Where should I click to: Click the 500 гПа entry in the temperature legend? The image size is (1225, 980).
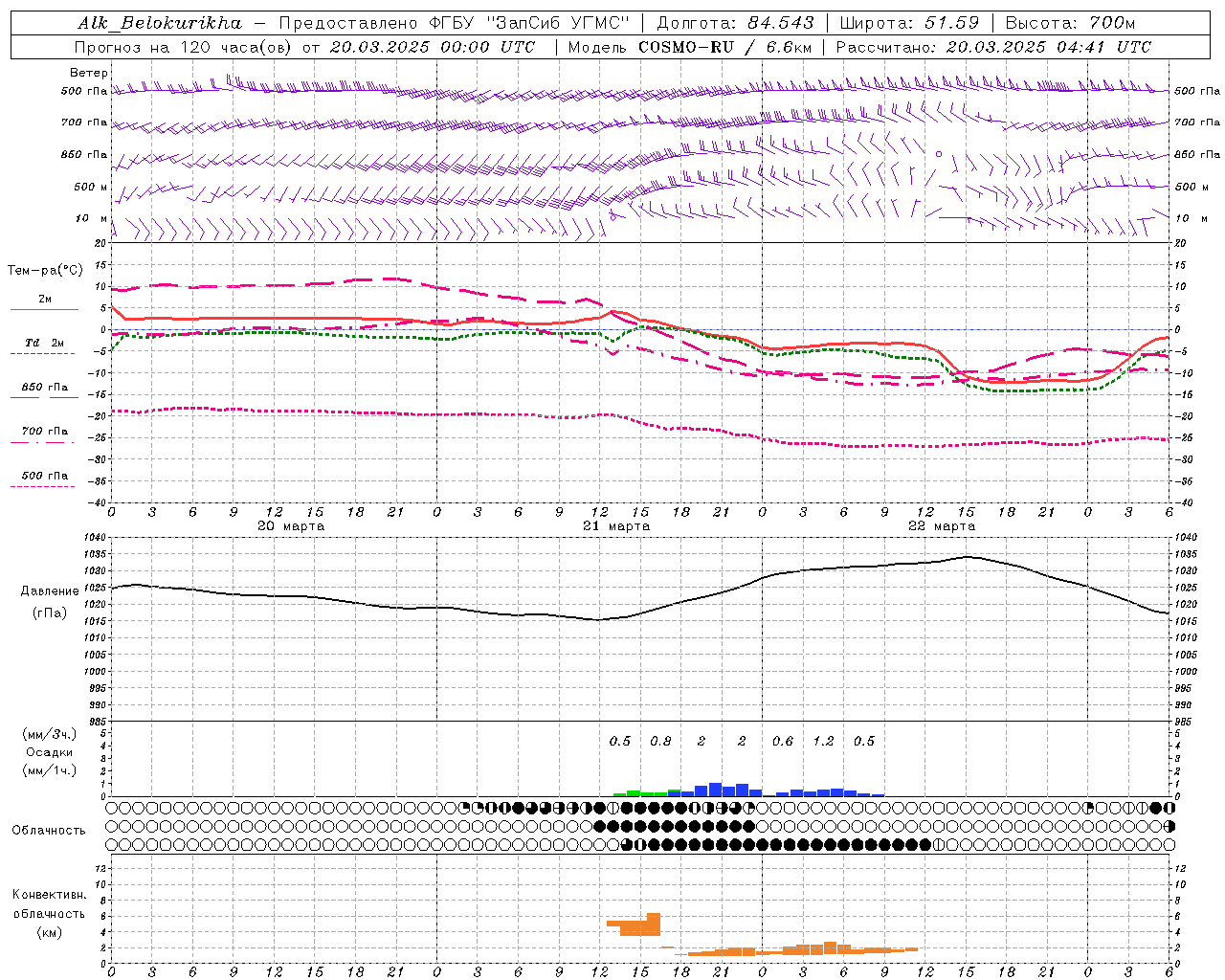coord(45,475)
